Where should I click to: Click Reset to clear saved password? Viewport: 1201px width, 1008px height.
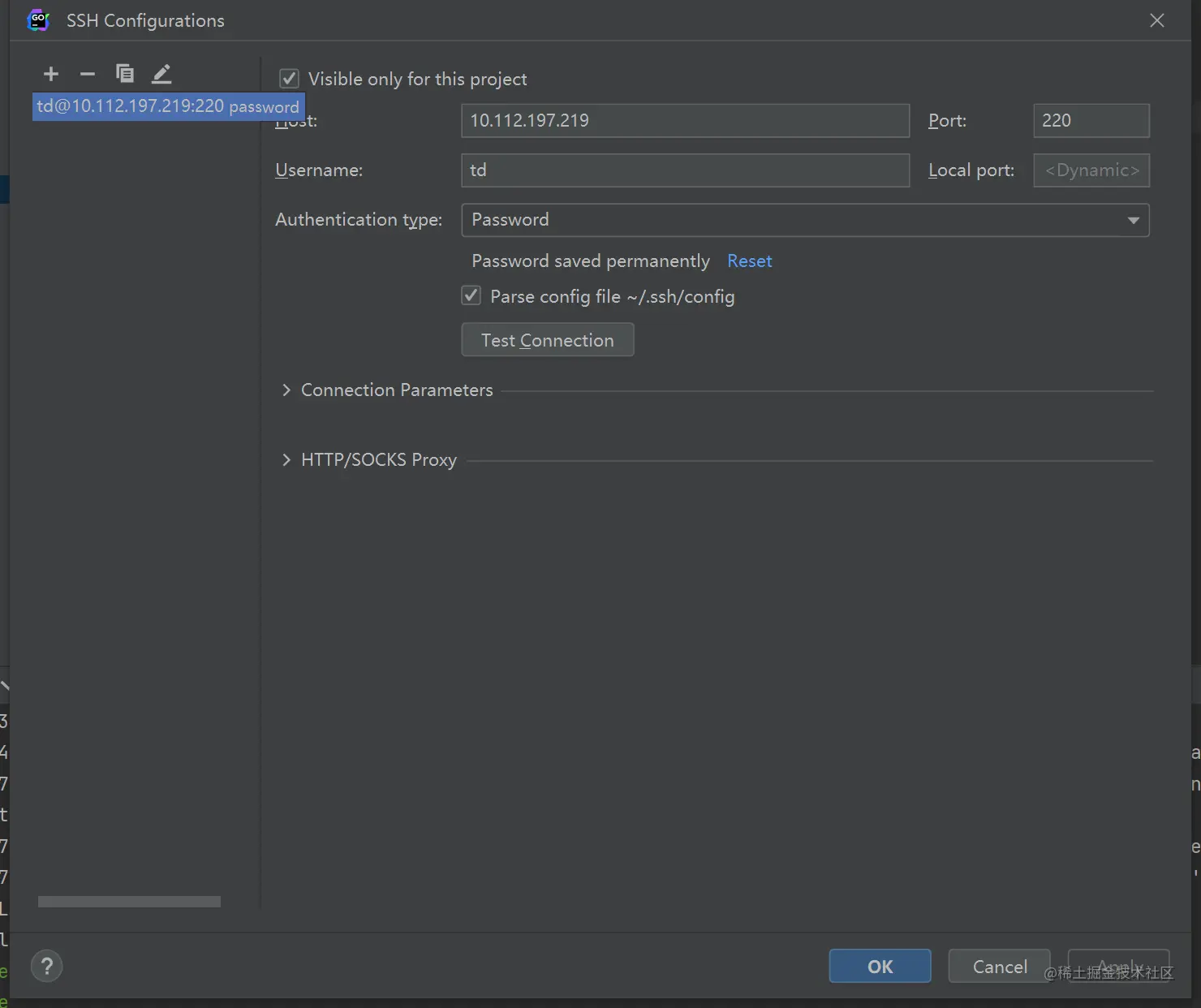tap(750, 261)
